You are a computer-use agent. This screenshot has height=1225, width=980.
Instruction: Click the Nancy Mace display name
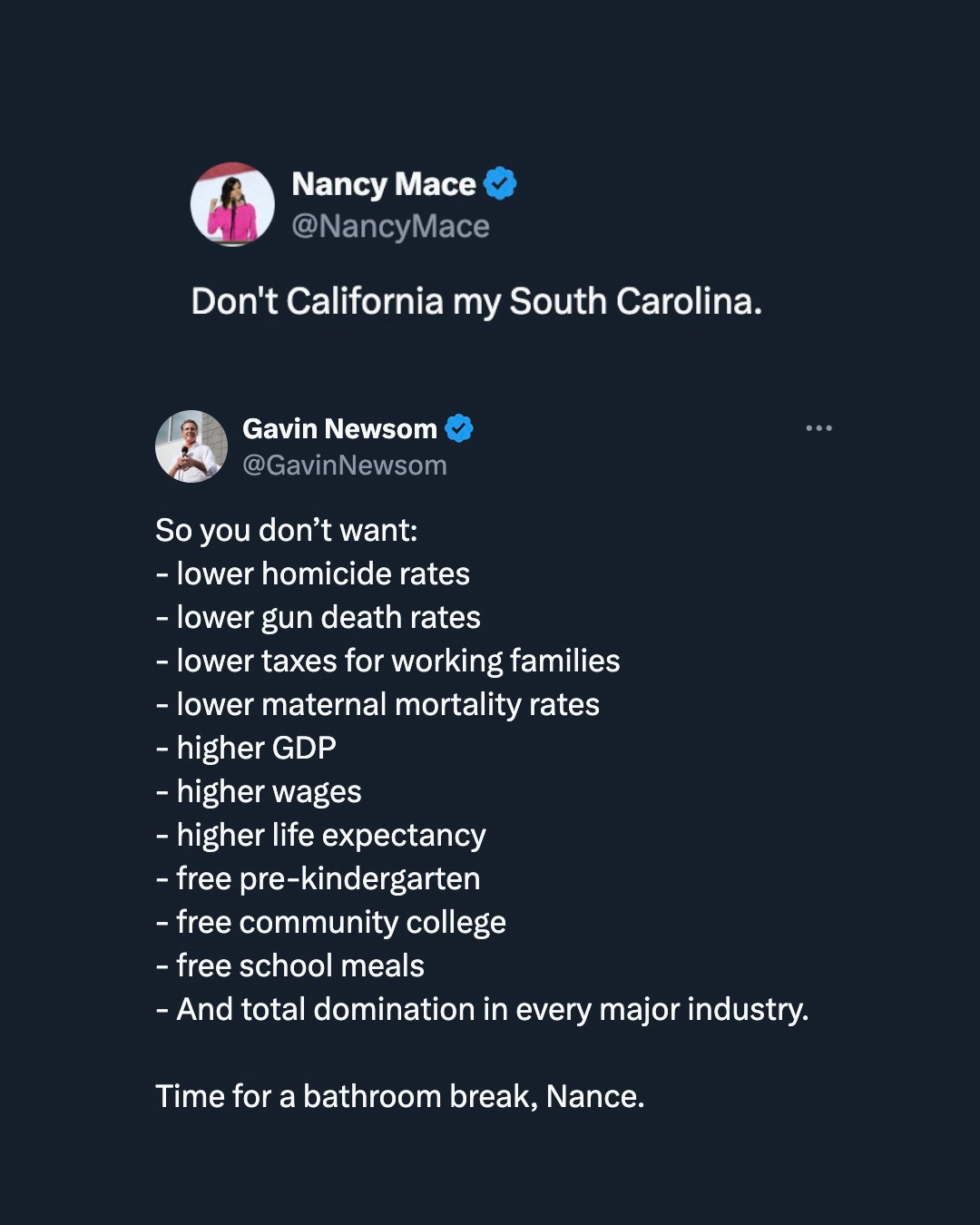coord(383,184)
